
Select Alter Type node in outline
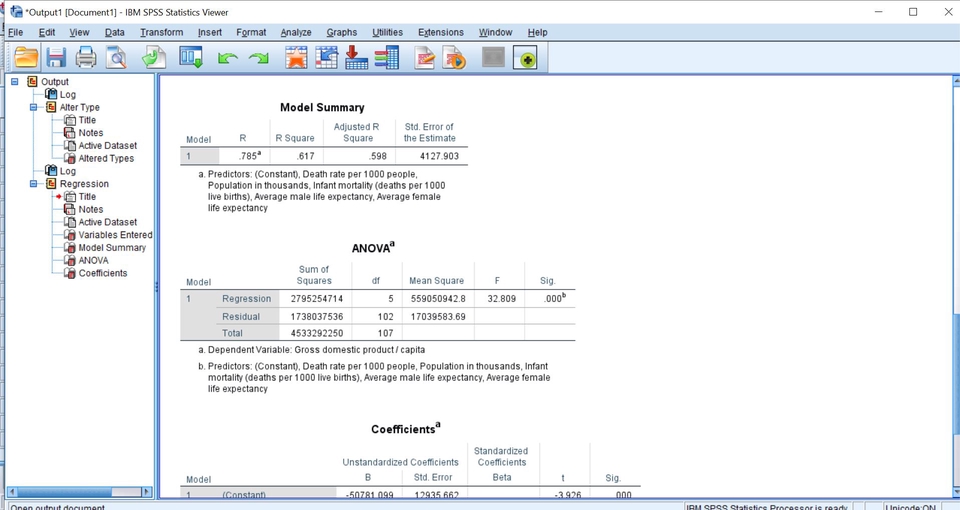(x=80, y=107)
